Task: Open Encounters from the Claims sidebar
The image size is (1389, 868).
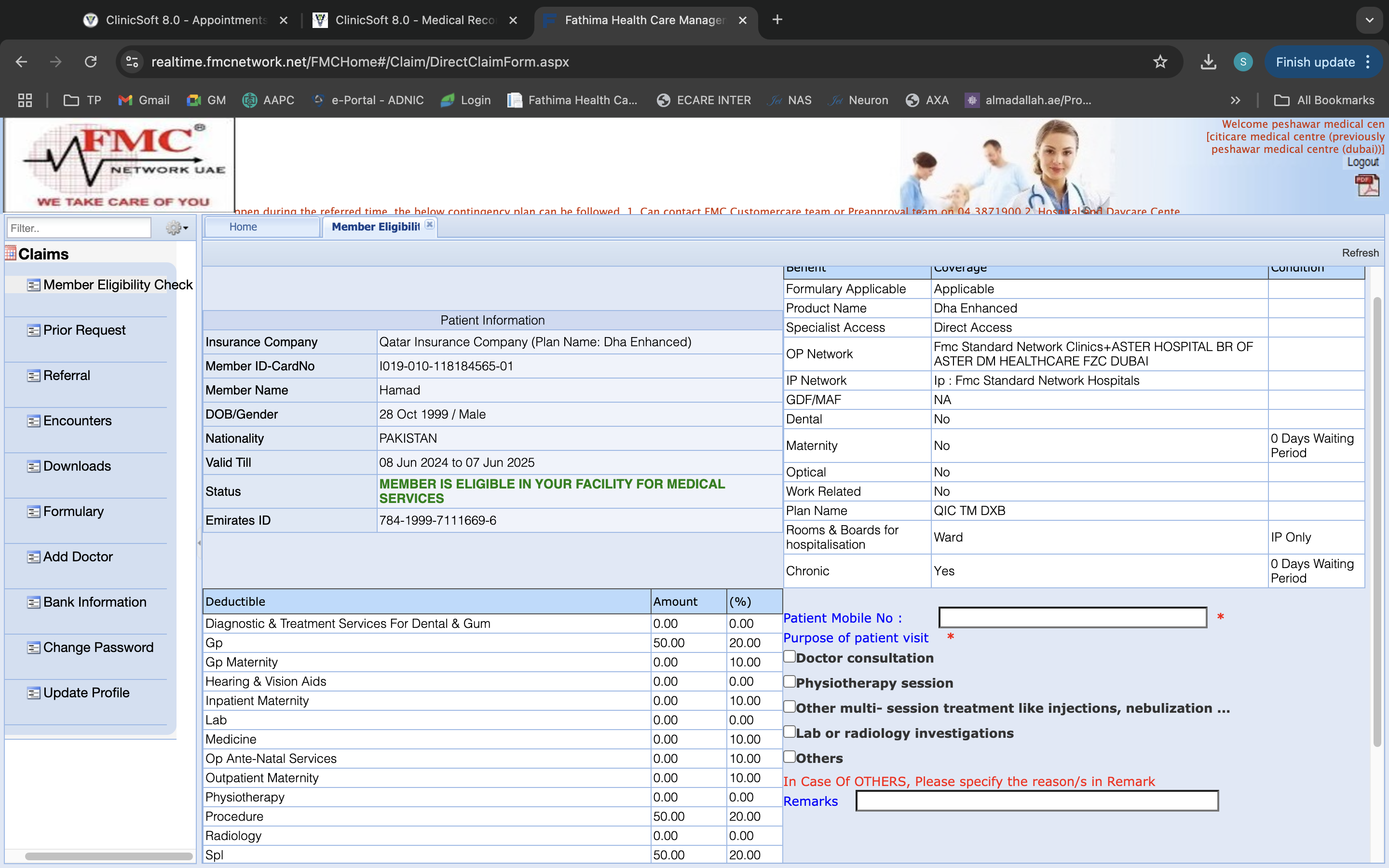Action: click(77, 421)
